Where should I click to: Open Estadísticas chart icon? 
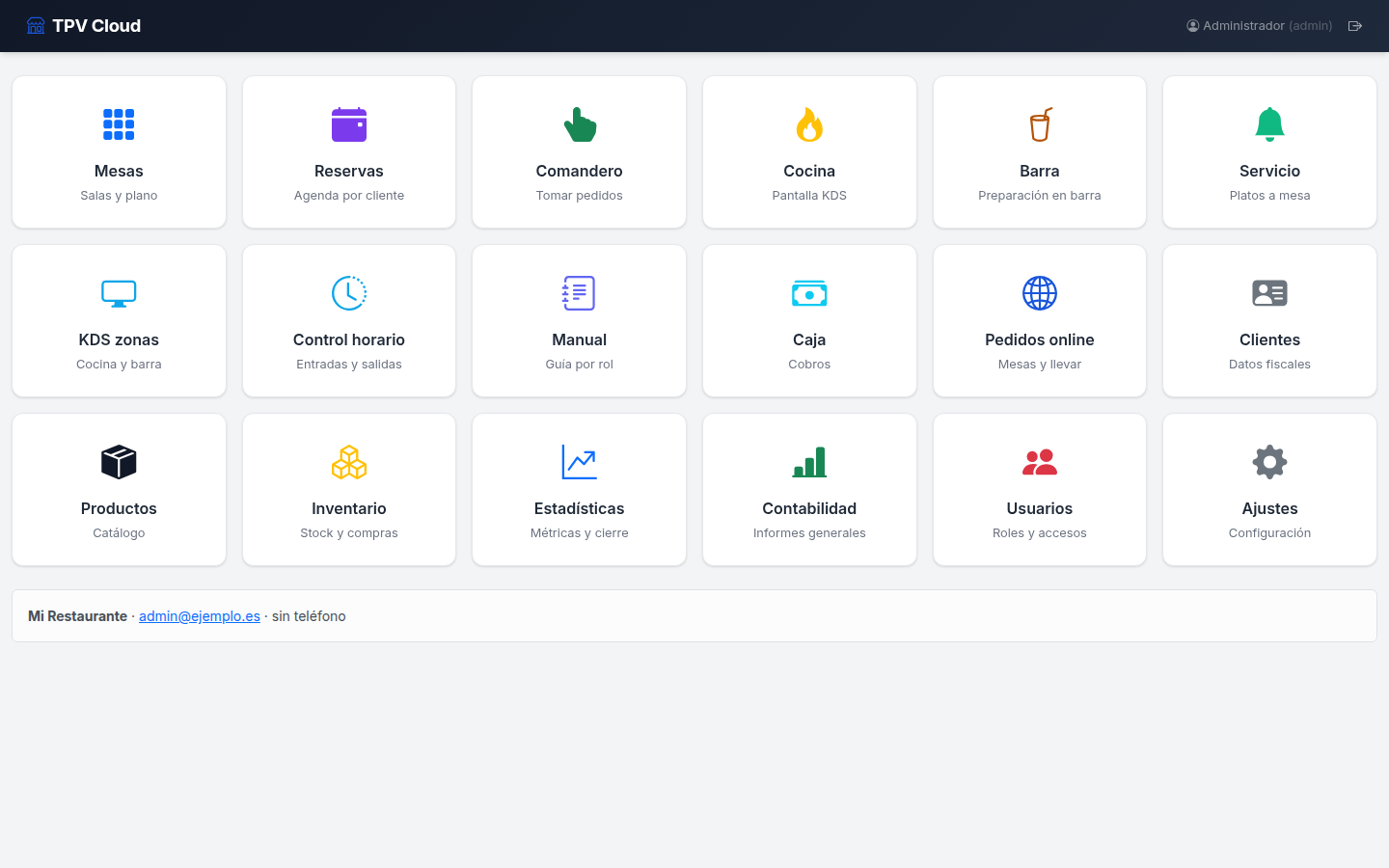pyautogui.click(x=580, y=462)
